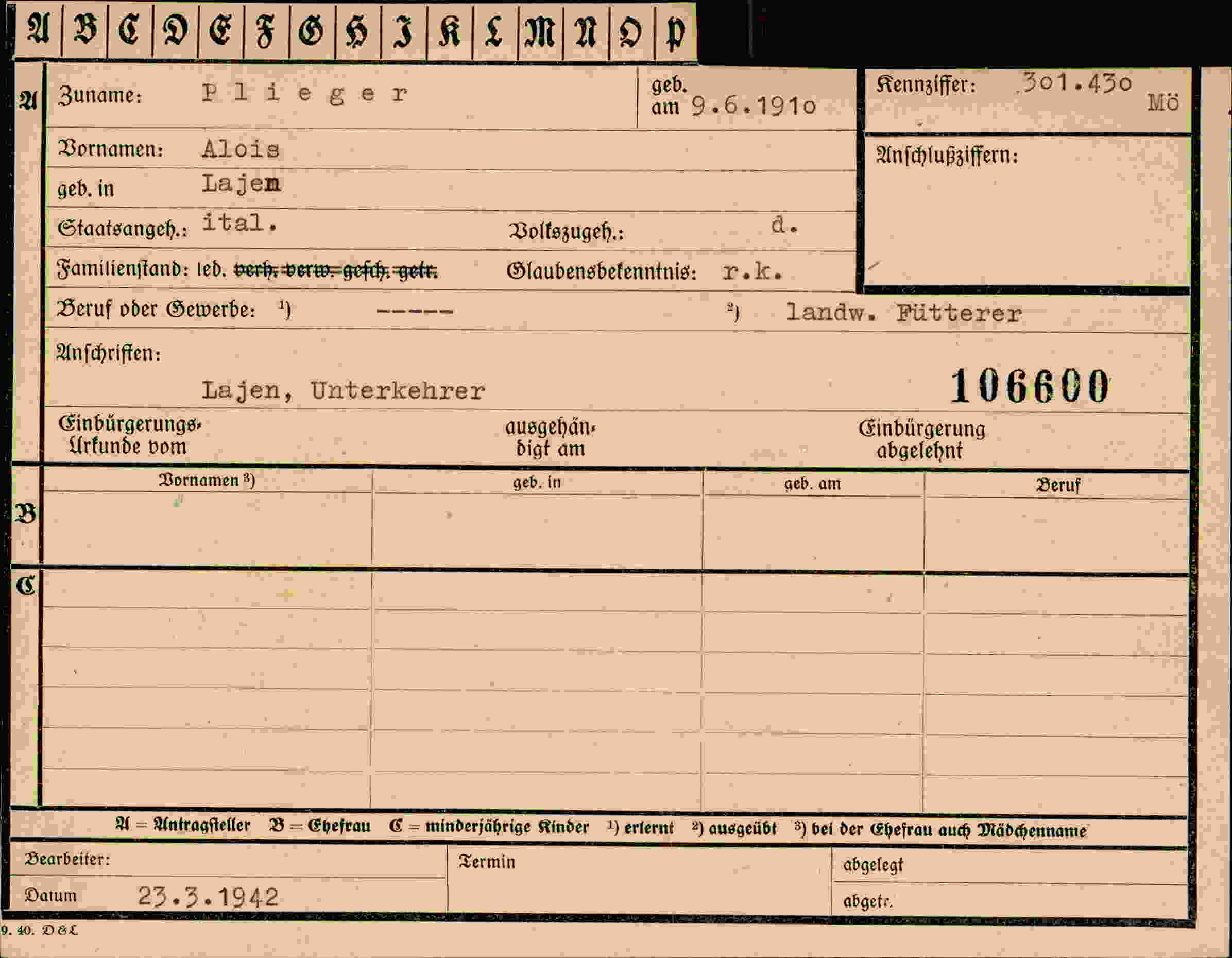This screenshot has height=958, width=1232.
Task: Click the 'abgetr.' label
Action: [x=867, y=901]
